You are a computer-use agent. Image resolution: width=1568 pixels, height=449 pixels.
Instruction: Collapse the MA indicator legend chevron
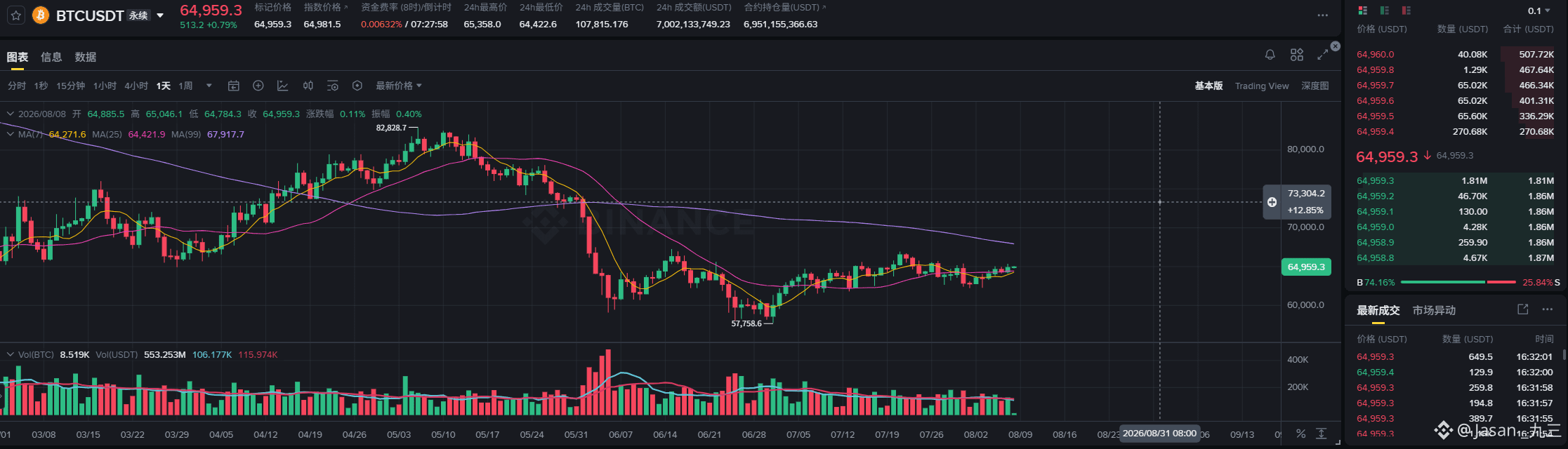pos(10,134)
